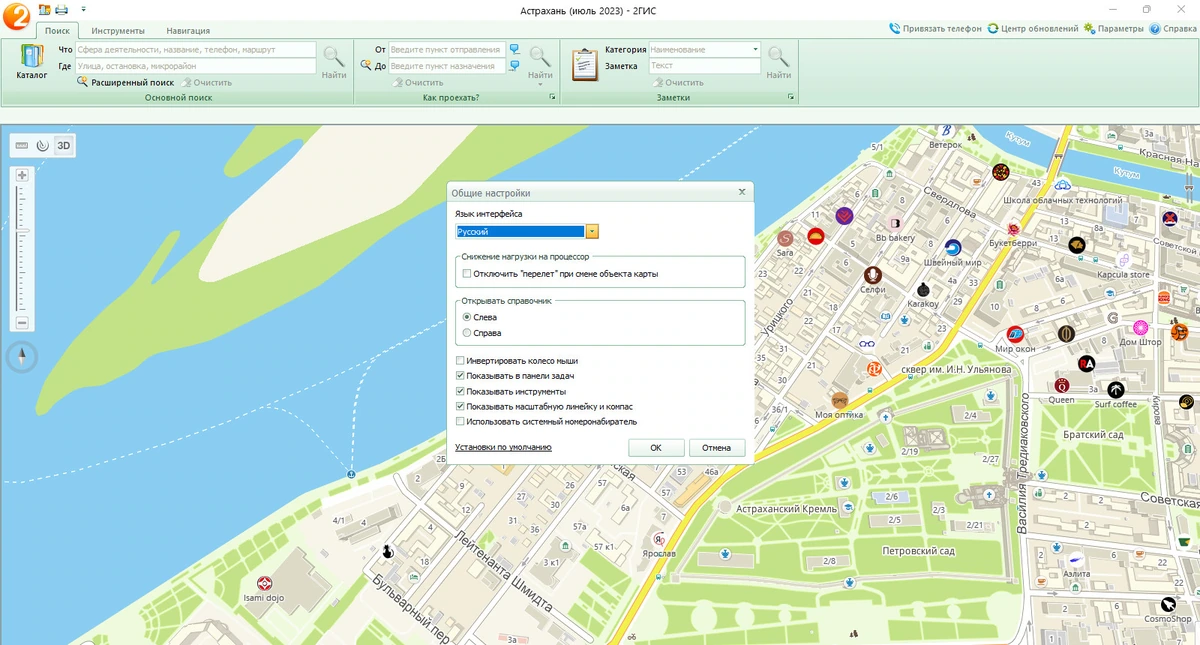Focus the Заметка text input field
Viewport: 1200px width, 645px height.
point(705,66)
